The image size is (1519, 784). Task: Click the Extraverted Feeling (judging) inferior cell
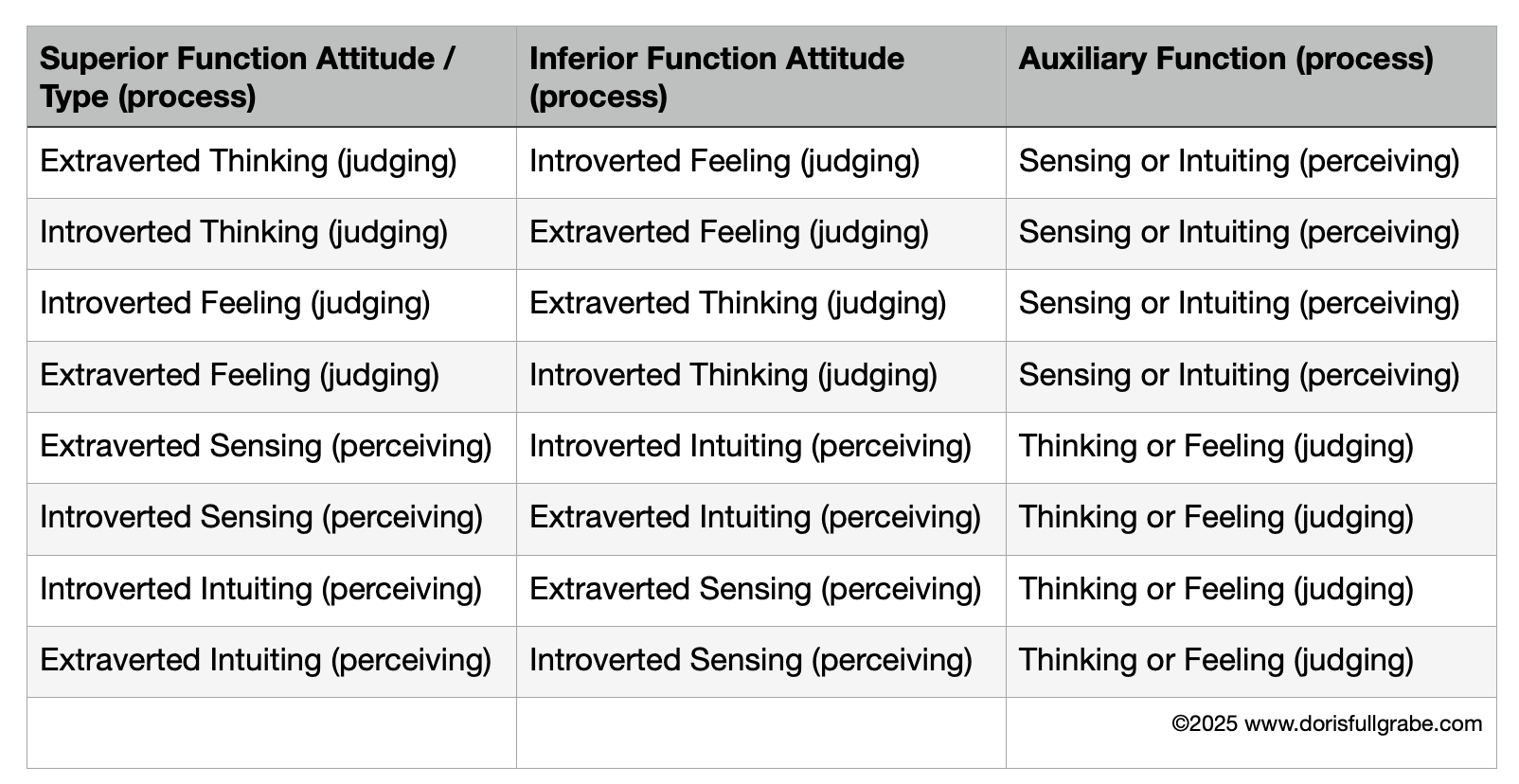760,233
